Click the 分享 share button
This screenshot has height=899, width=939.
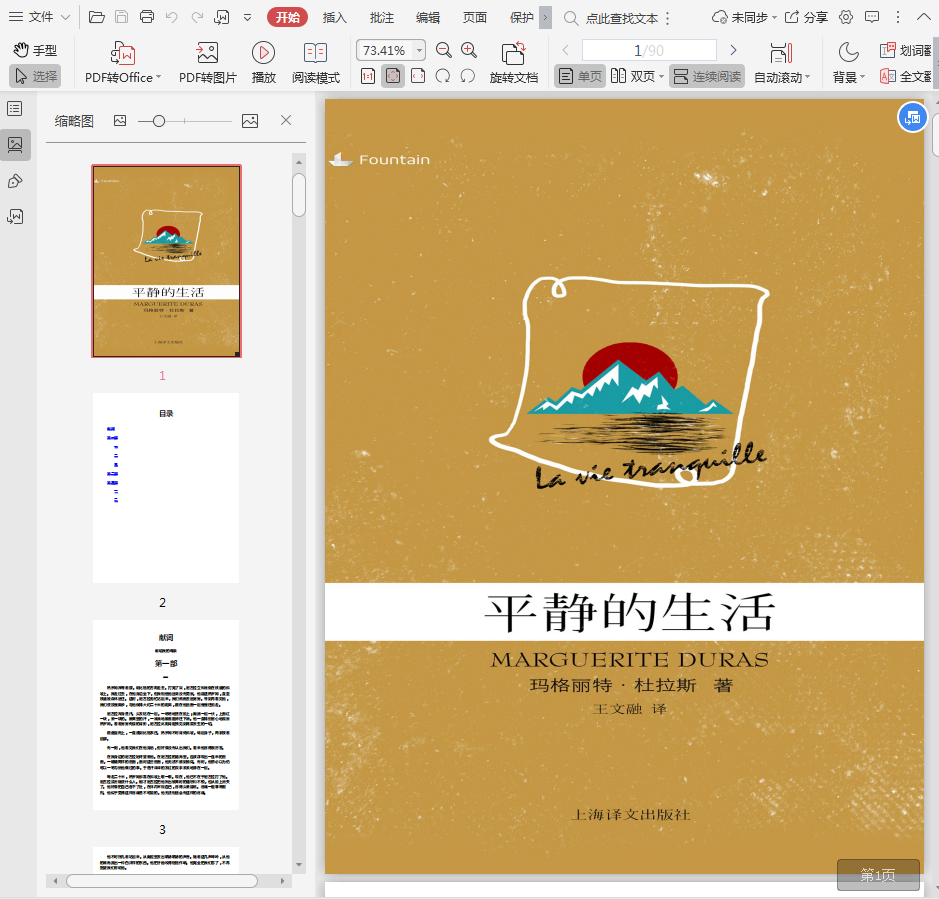point(806,17)
